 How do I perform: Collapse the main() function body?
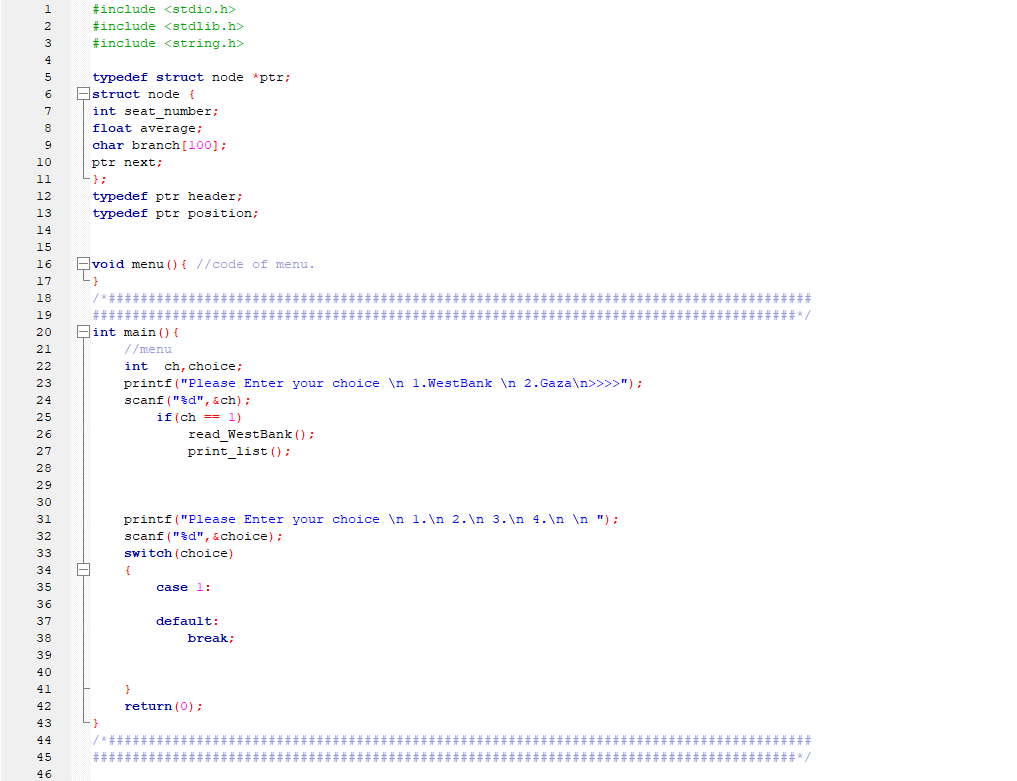pos(83,331)
